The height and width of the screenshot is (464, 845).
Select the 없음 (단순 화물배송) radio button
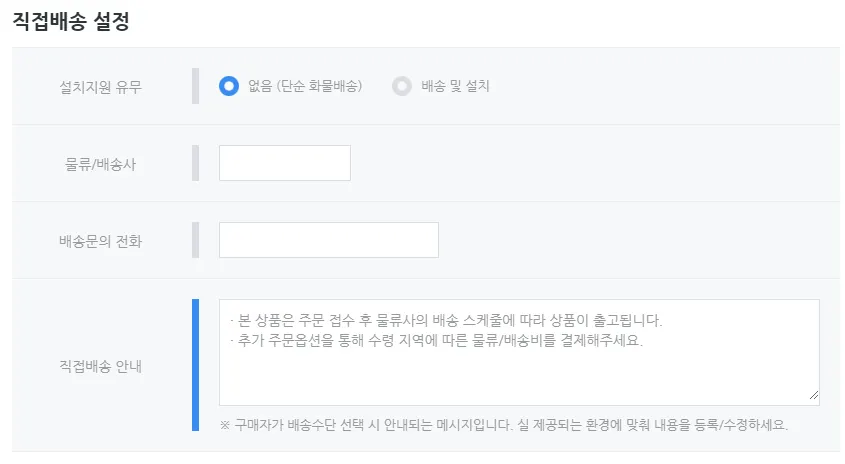[x=229, y=86]
